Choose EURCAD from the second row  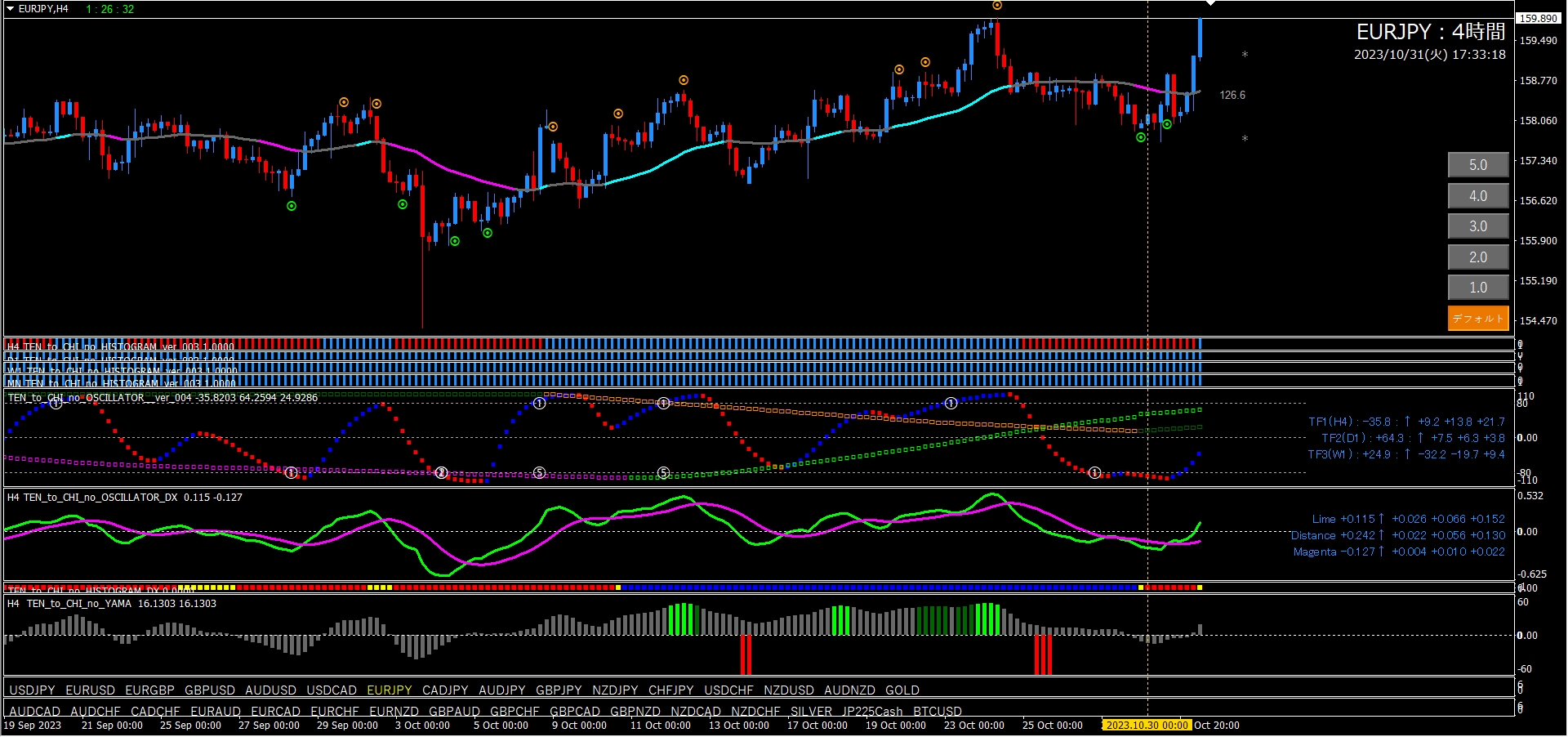276,712
